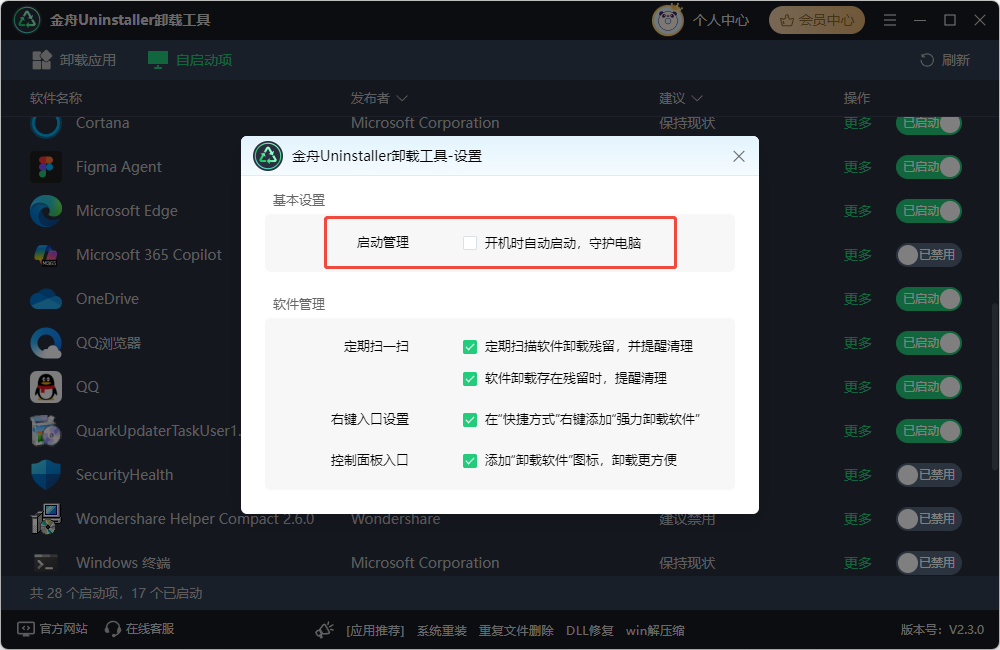Toggle Figma Agent startup switch
This screenshot has height=650, width=1000.
(929, 167)
